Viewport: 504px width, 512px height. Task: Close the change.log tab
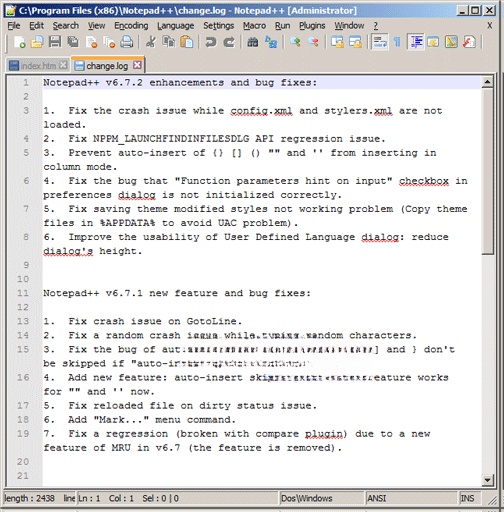(x=137, y=65)
